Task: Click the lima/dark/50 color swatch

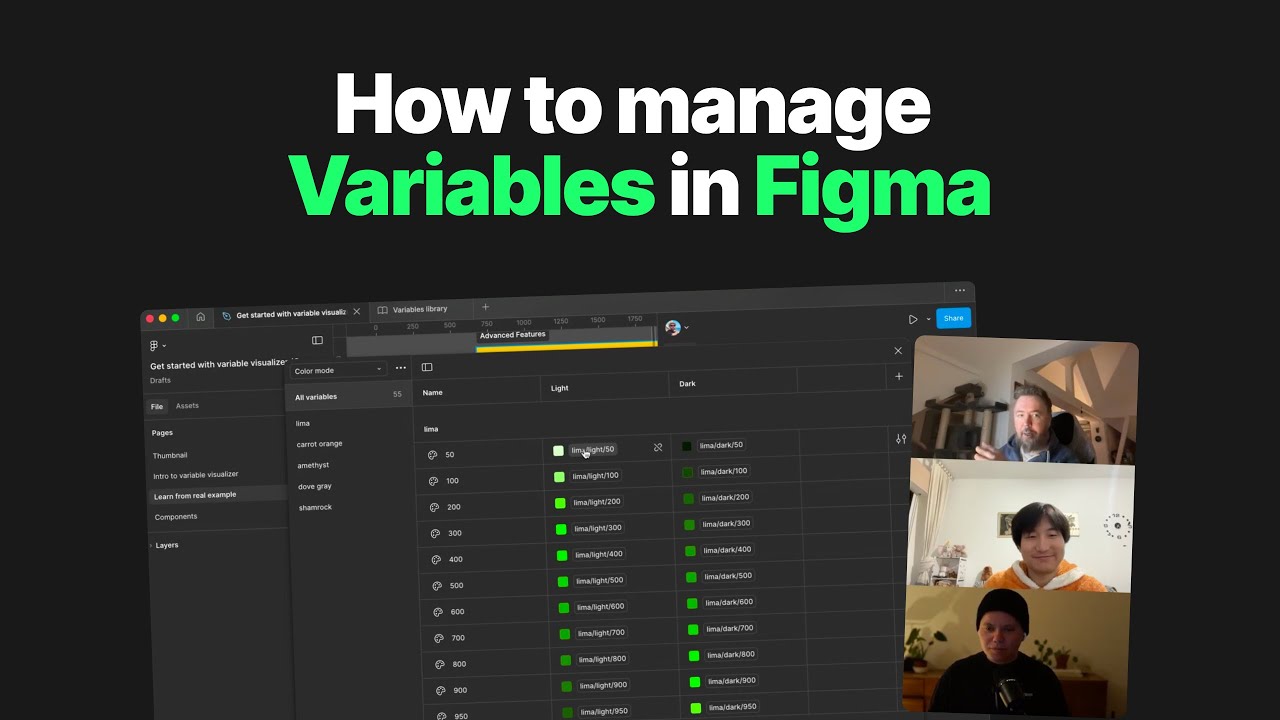Action: pyautogui.click(x=687, y=446)
